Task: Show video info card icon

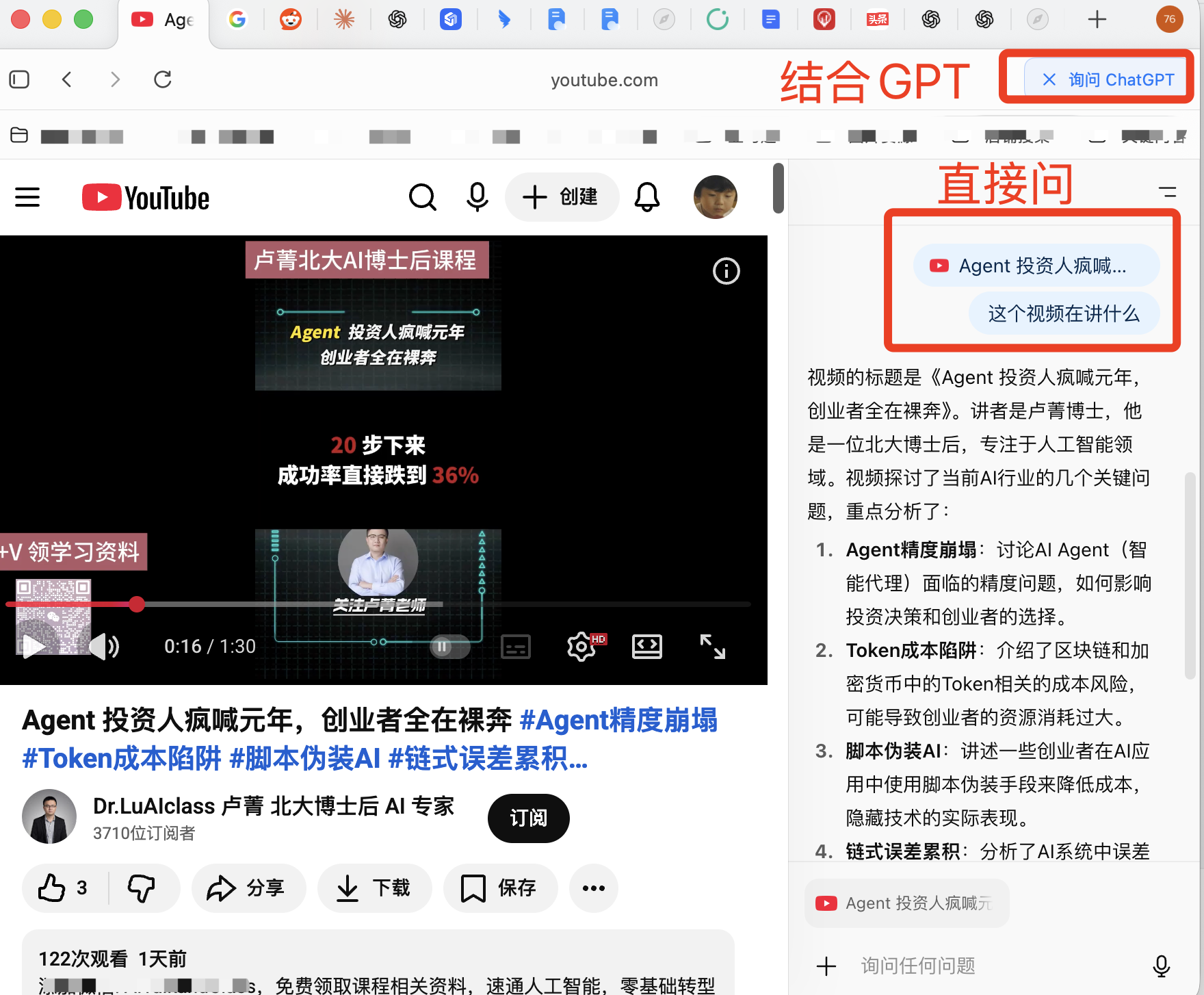Action: coord(726,271)
